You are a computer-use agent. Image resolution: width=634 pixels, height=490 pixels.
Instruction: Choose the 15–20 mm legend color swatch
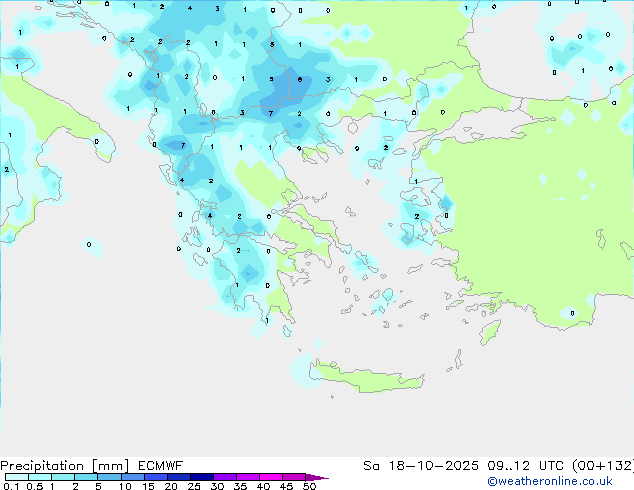pyautogui.click(x=155, y=477)
